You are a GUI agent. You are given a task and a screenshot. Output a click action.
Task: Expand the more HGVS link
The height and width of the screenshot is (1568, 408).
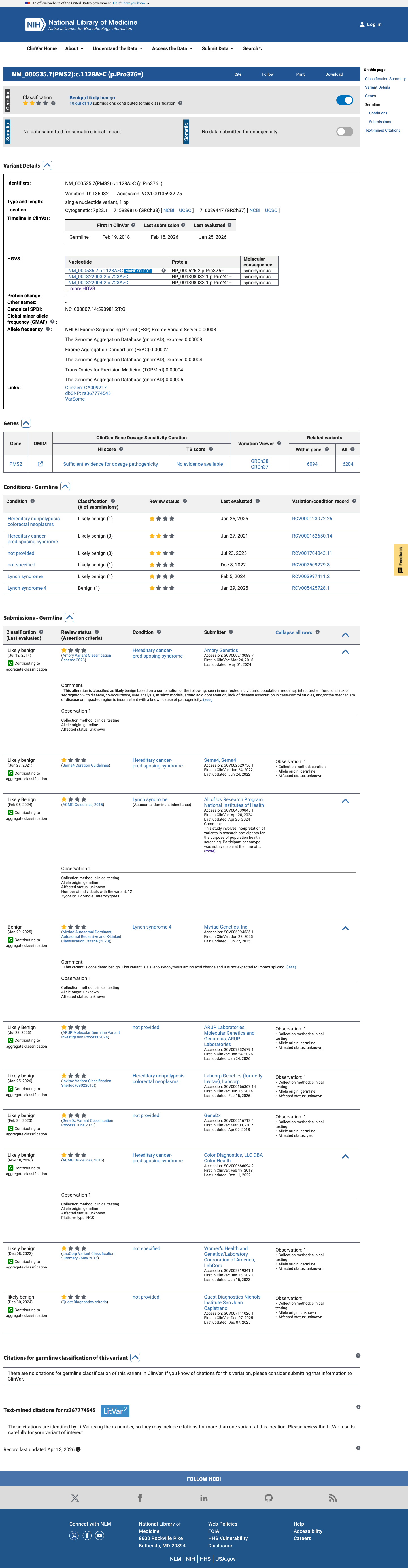click(x=80, y=288)
